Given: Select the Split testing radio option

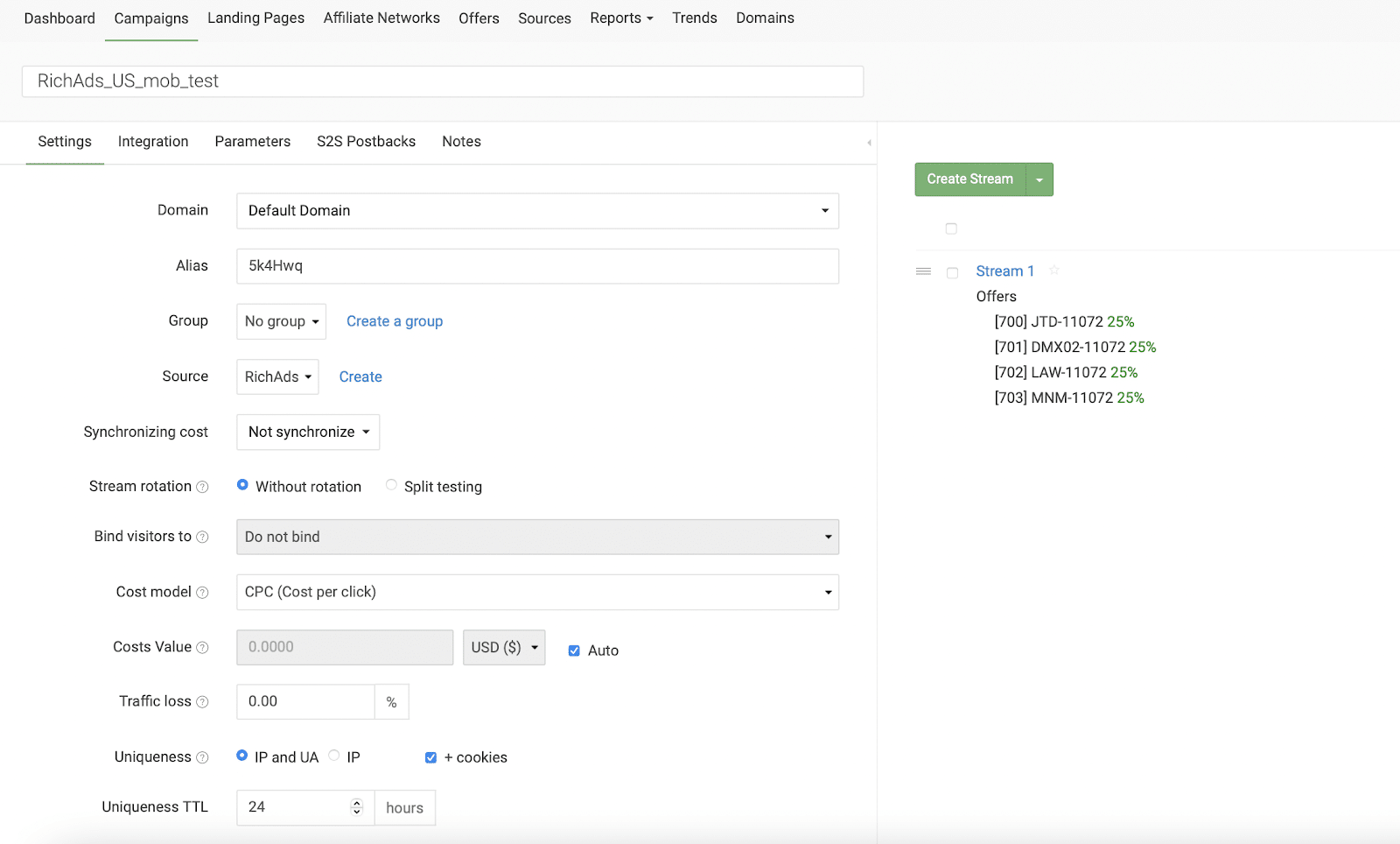Looking at the screenshot, I should [391, 485].
